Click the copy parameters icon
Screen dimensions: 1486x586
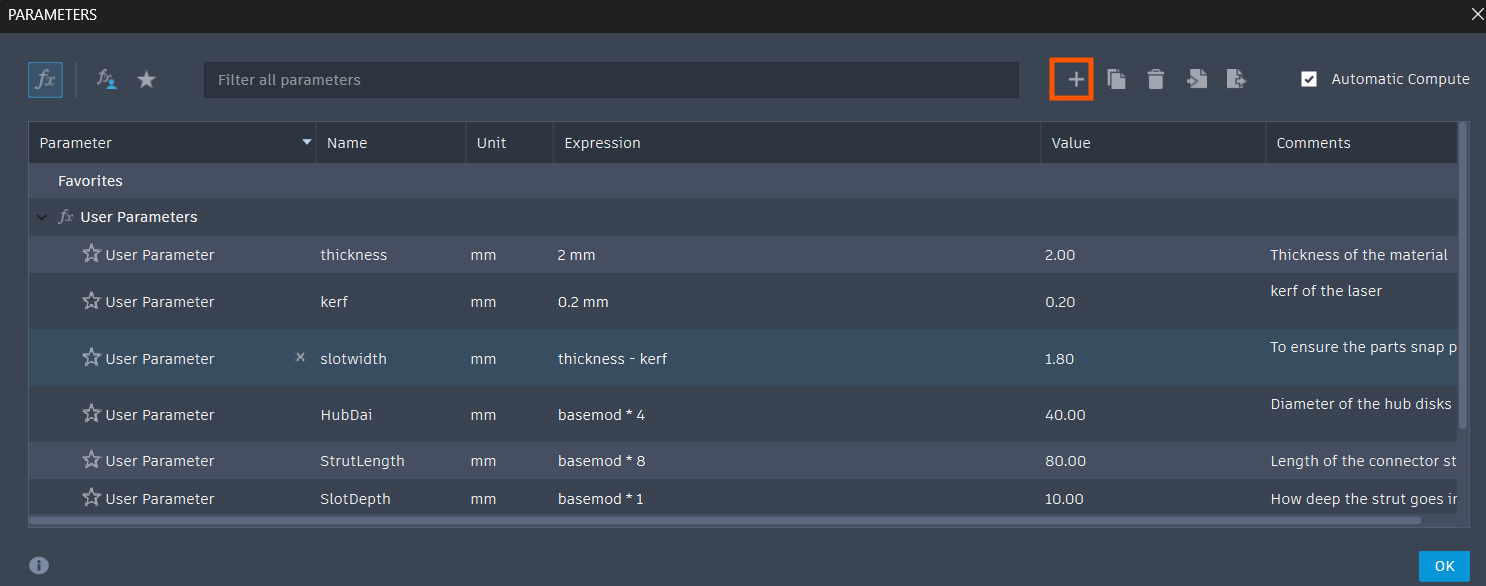[1116, 80]
